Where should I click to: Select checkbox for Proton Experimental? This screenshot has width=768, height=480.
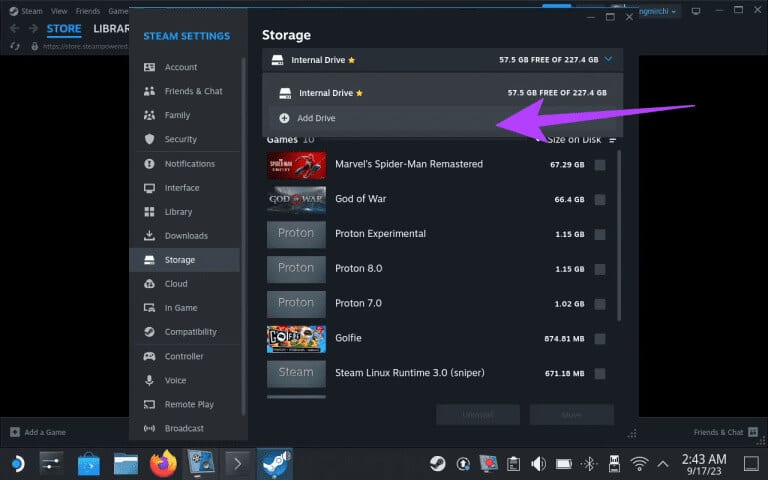coord(600,235)
